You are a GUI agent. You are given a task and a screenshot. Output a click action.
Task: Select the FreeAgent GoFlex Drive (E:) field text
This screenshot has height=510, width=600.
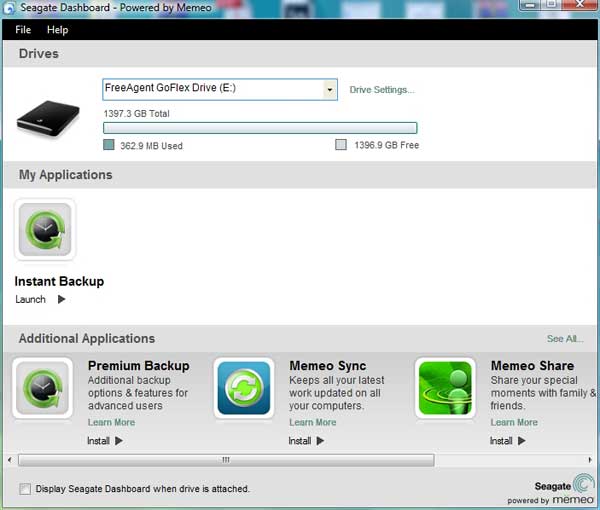170,88
